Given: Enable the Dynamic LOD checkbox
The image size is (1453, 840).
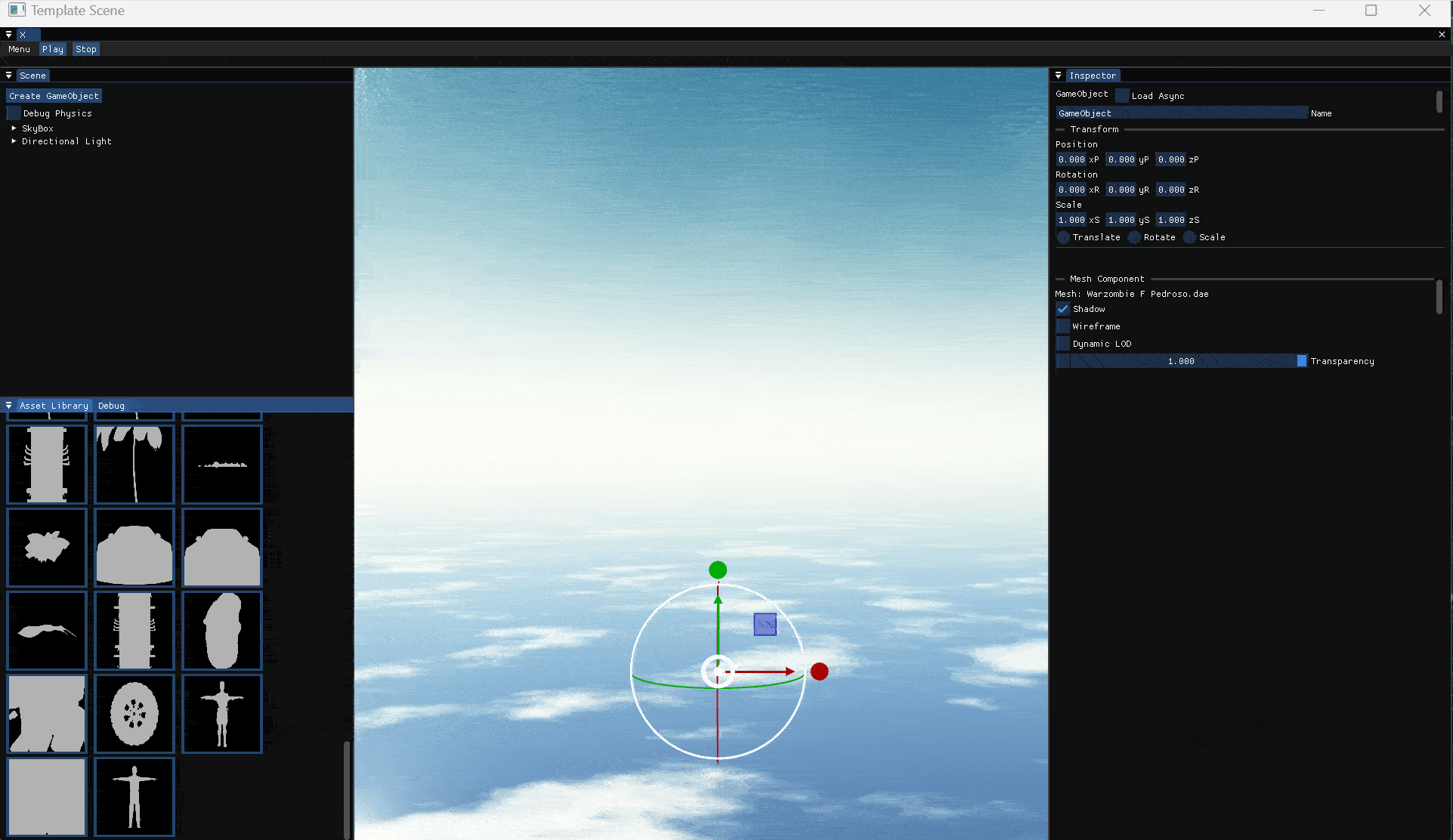Looking at the screenshot, I should tap(1063, 344).
